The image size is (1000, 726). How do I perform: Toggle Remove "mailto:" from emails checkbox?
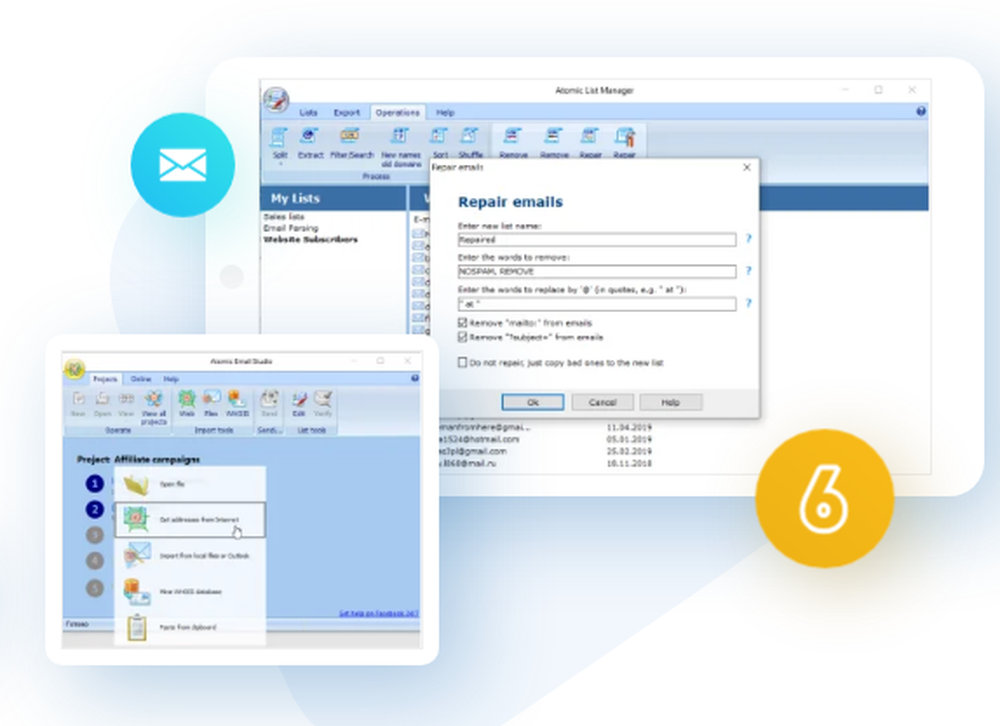[462, 323]
